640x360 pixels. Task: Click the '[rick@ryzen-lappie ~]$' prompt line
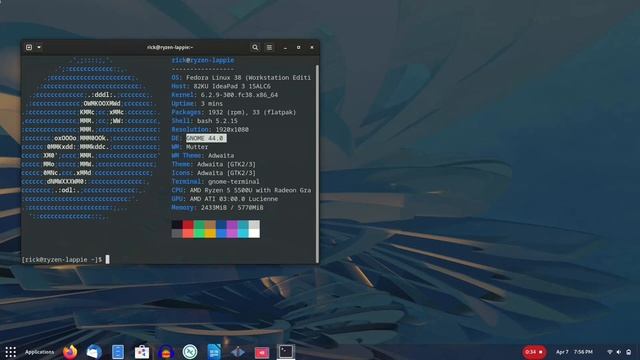click(x=65, y=260)
